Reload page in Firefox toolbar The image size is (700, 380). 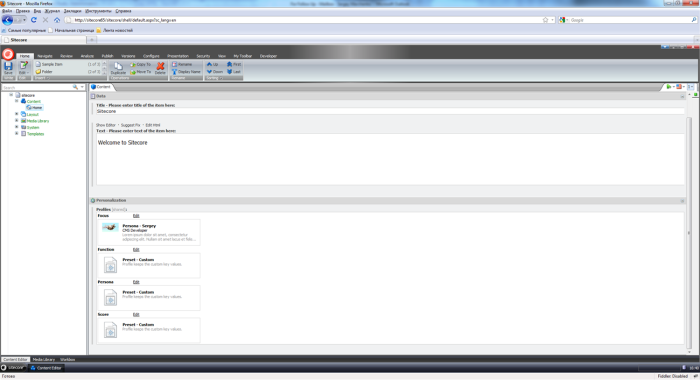(33, 20)
